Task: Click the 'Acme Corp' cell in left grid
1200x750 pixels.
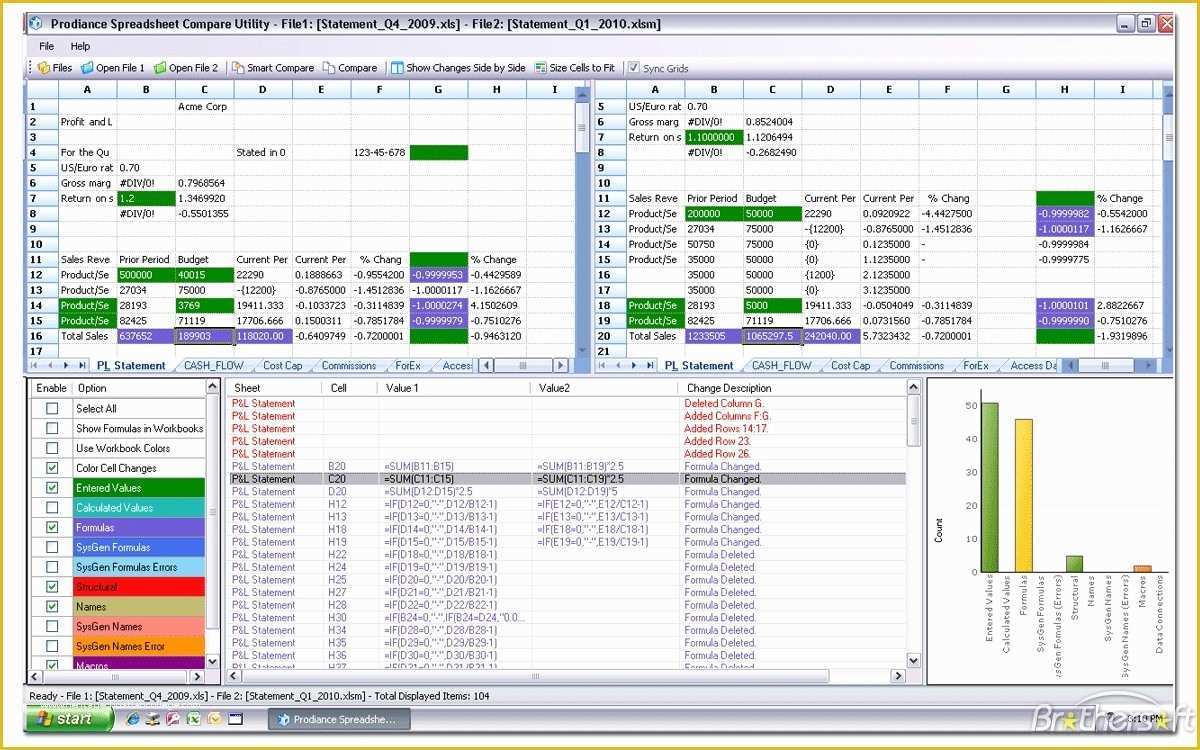Action: 204,106
